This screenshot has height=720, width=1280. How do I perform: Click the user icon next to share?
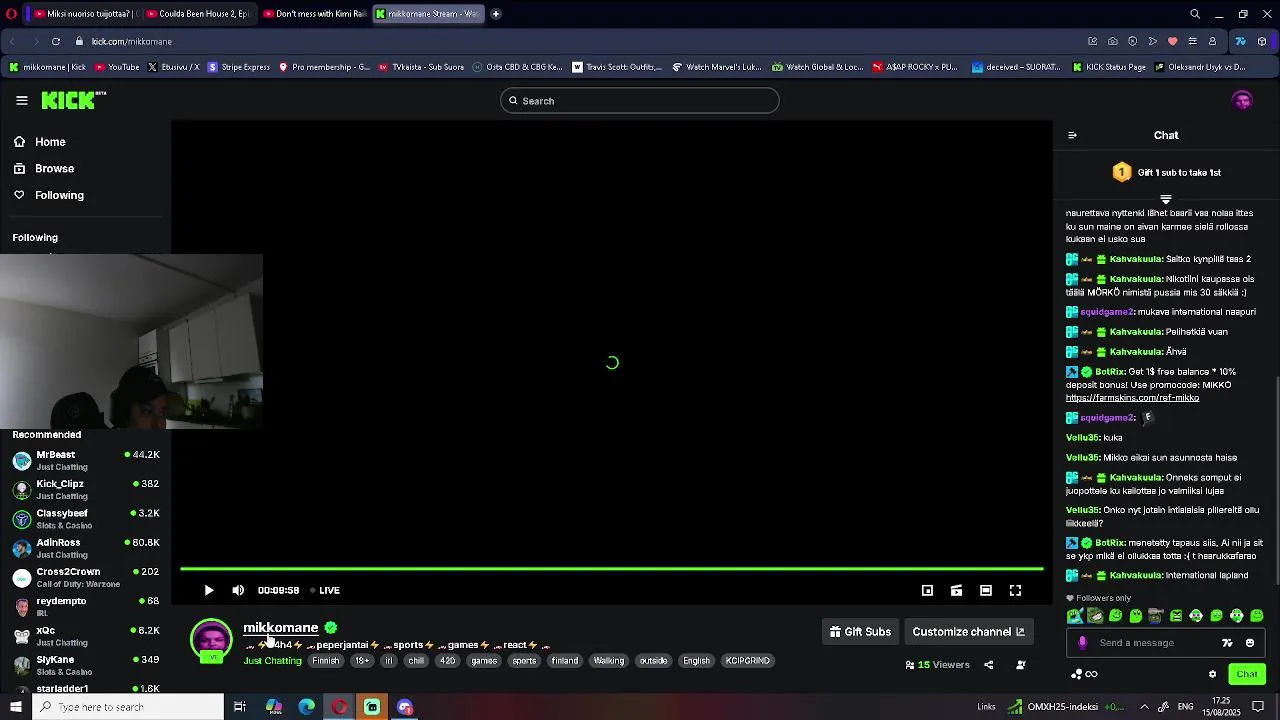[x=1020, y=665]
